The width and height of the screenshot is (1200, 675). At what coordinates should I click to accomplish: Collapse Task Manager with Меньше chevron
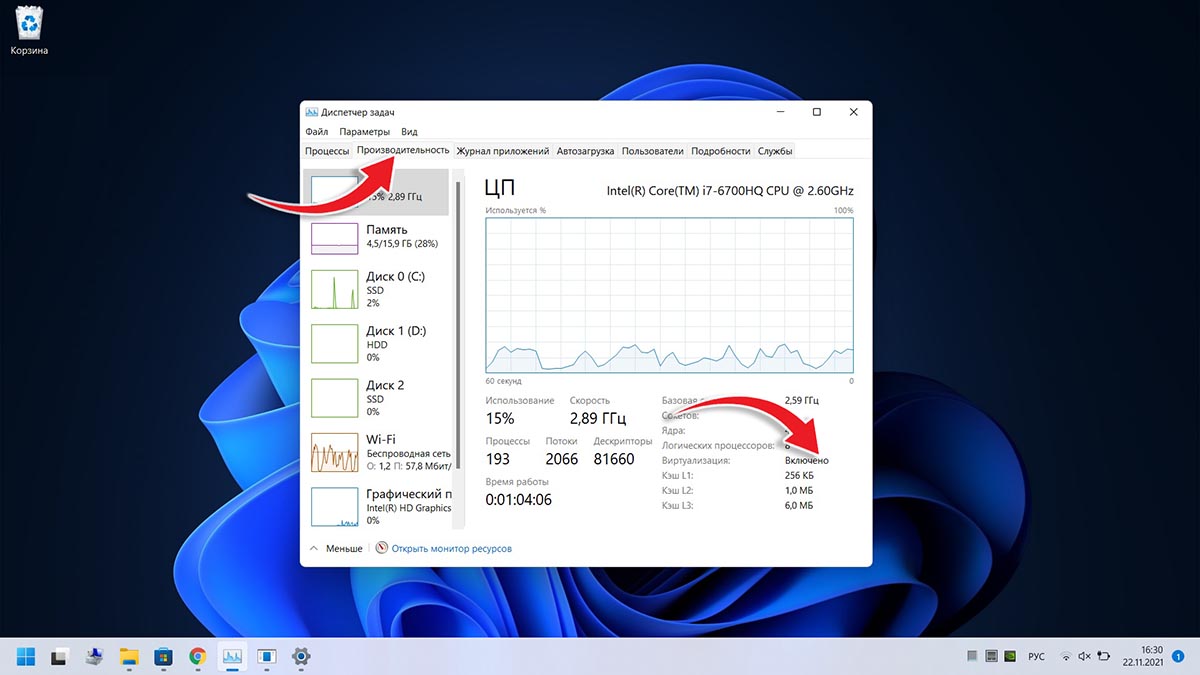[336, 548]
